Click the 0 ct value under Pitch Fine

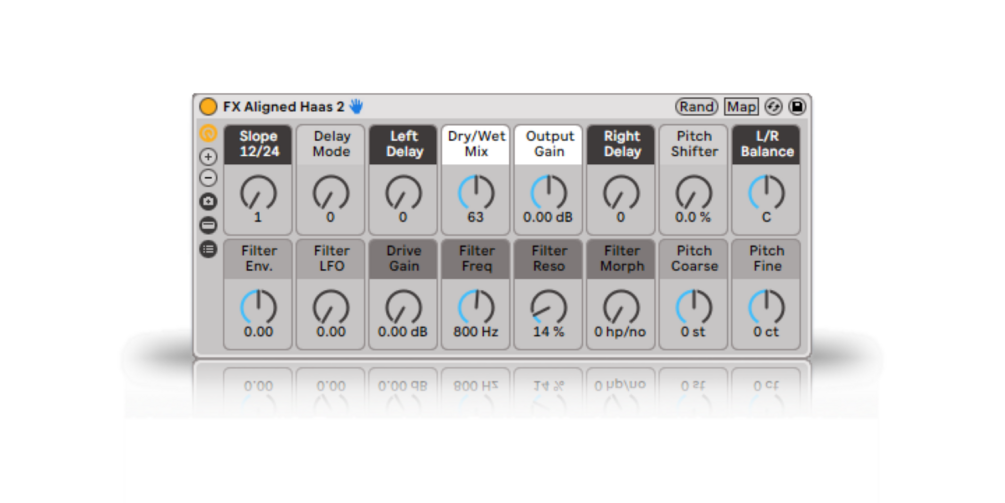click(767, 332)
